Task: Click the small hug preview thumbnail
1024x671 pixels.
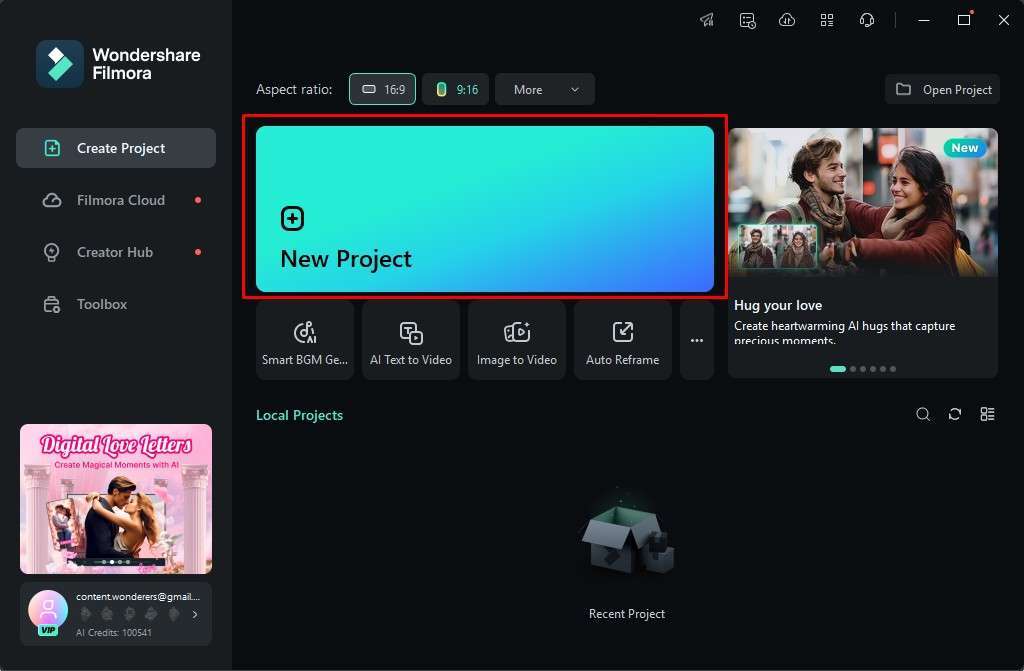Action: tap(777, 246)
